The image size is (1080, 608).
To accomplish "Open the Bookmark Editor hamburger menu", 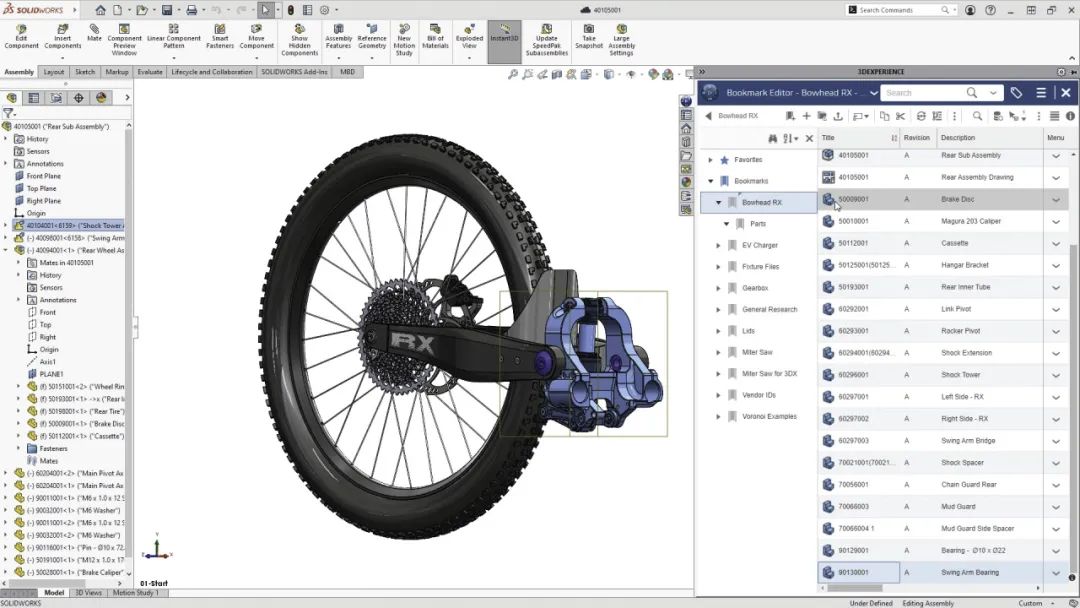I will (x=1041, y=92).
